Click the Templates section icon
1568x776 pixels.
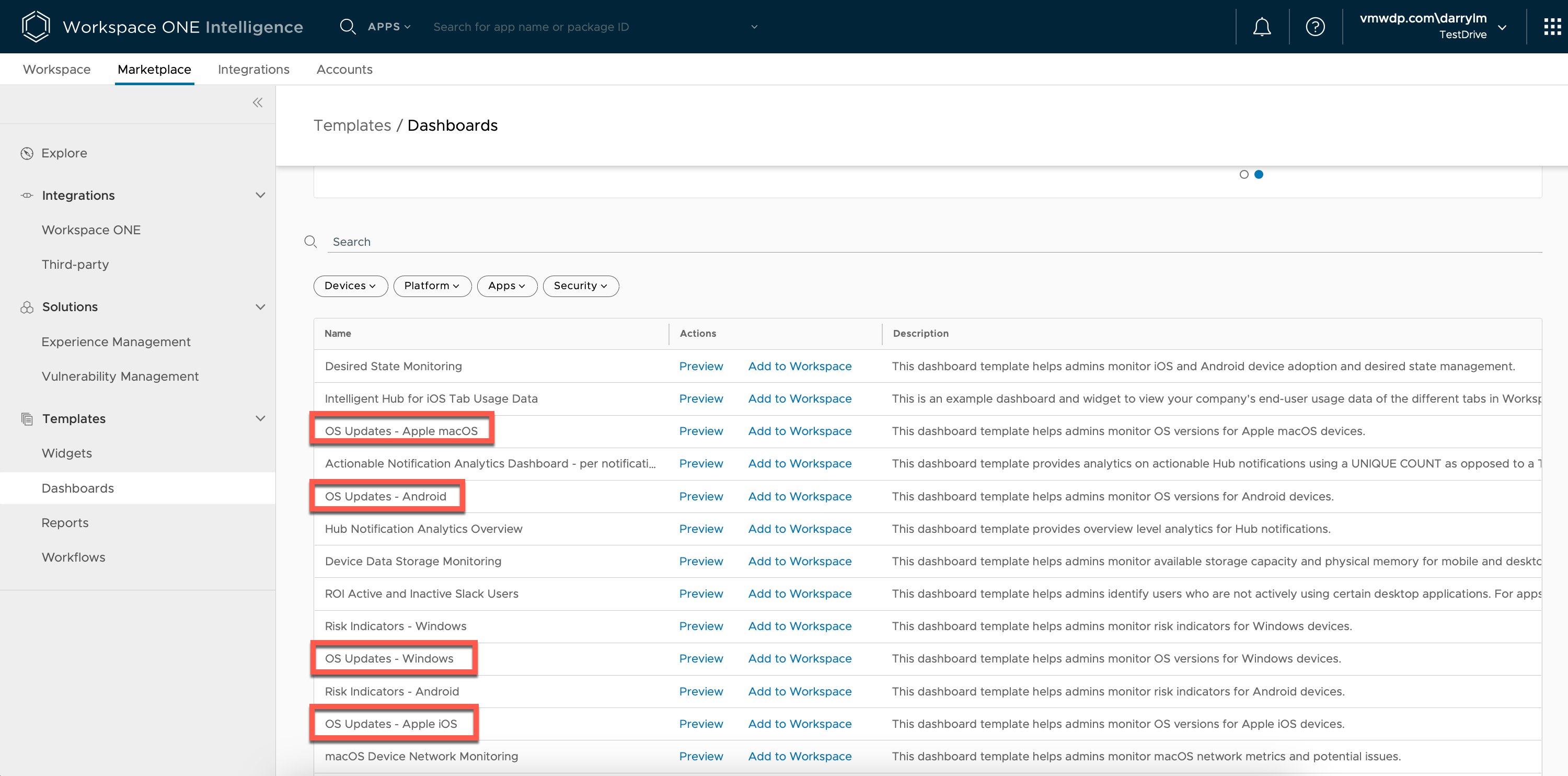(x=27, y=419)
